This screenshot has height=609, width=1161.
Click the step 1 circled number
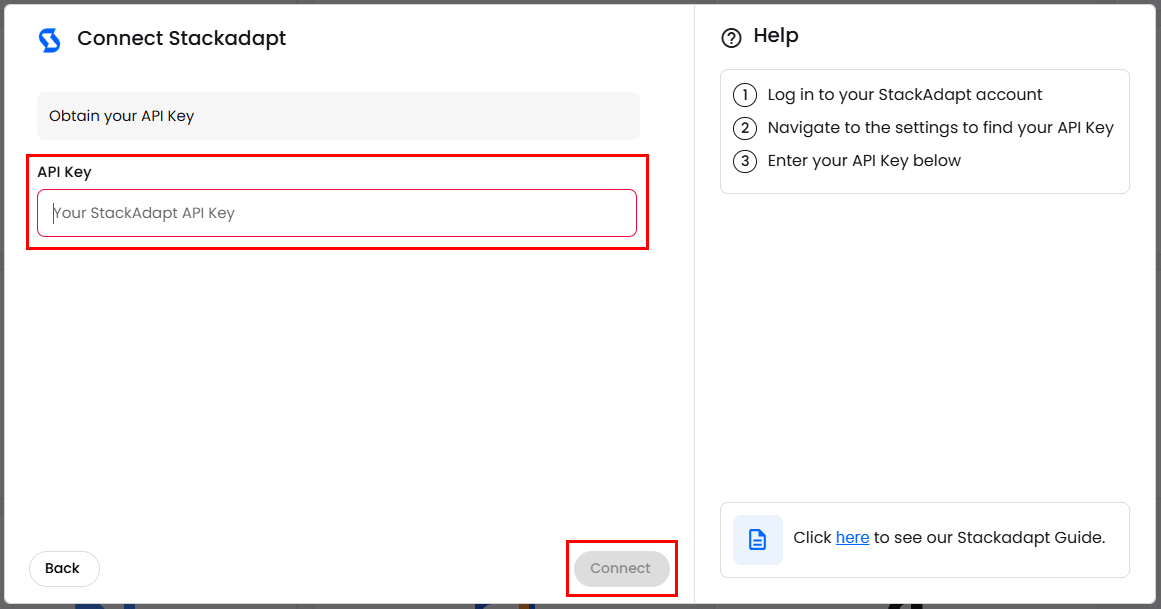pos(744,95)
